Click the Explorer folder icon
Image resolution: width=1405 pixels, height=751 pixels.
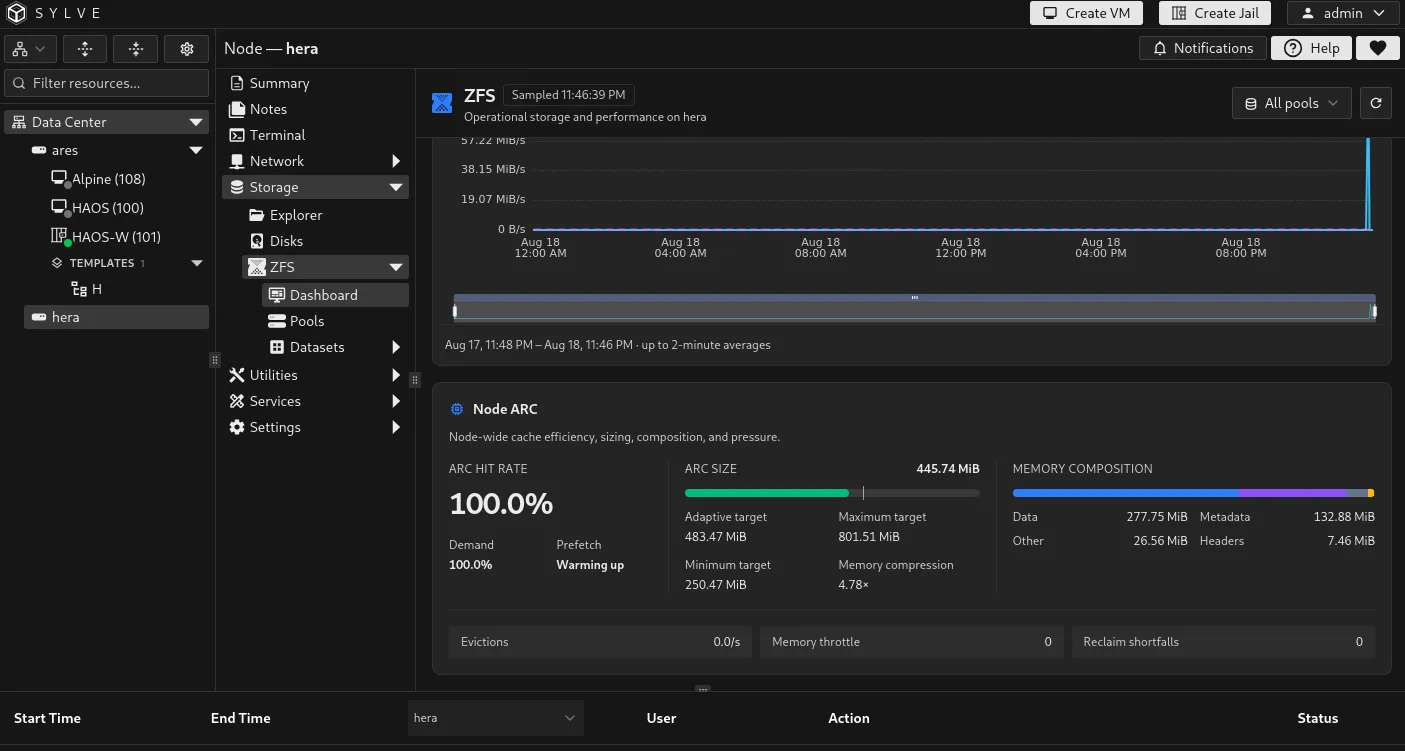257,215
